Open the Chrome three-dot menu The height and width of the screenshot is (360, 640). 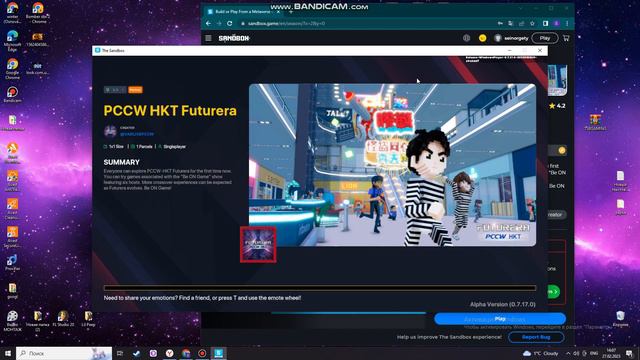click(x=567, y=24)
